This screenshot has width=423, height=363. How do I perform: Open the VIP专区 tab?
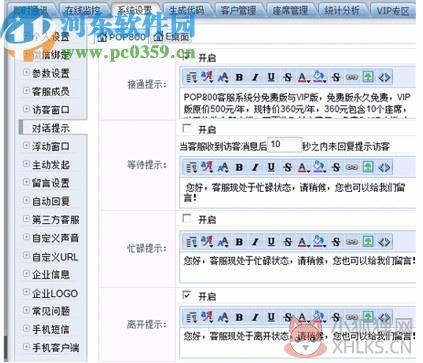coord(393,11)
